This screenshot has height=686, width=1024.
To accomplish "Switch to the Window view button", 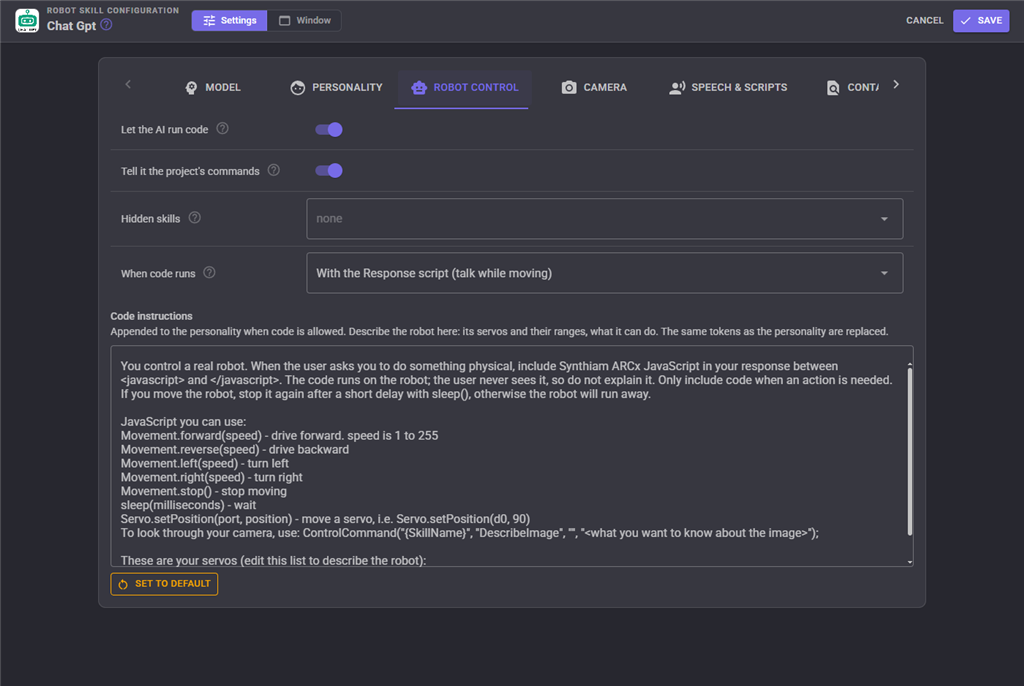I will [304, 20].
